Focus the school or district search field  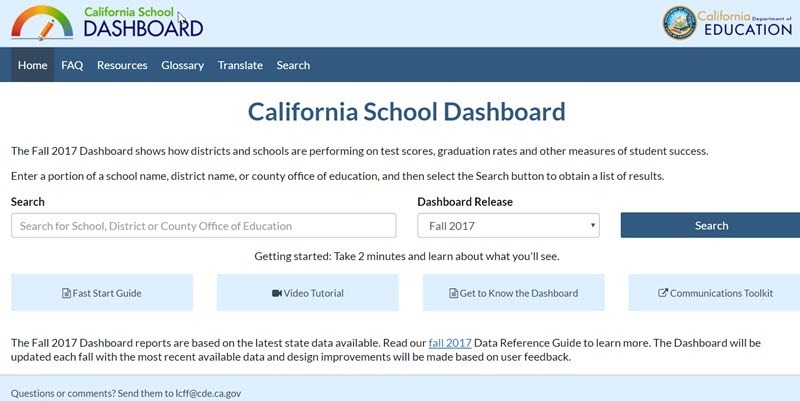click(204, 225)
